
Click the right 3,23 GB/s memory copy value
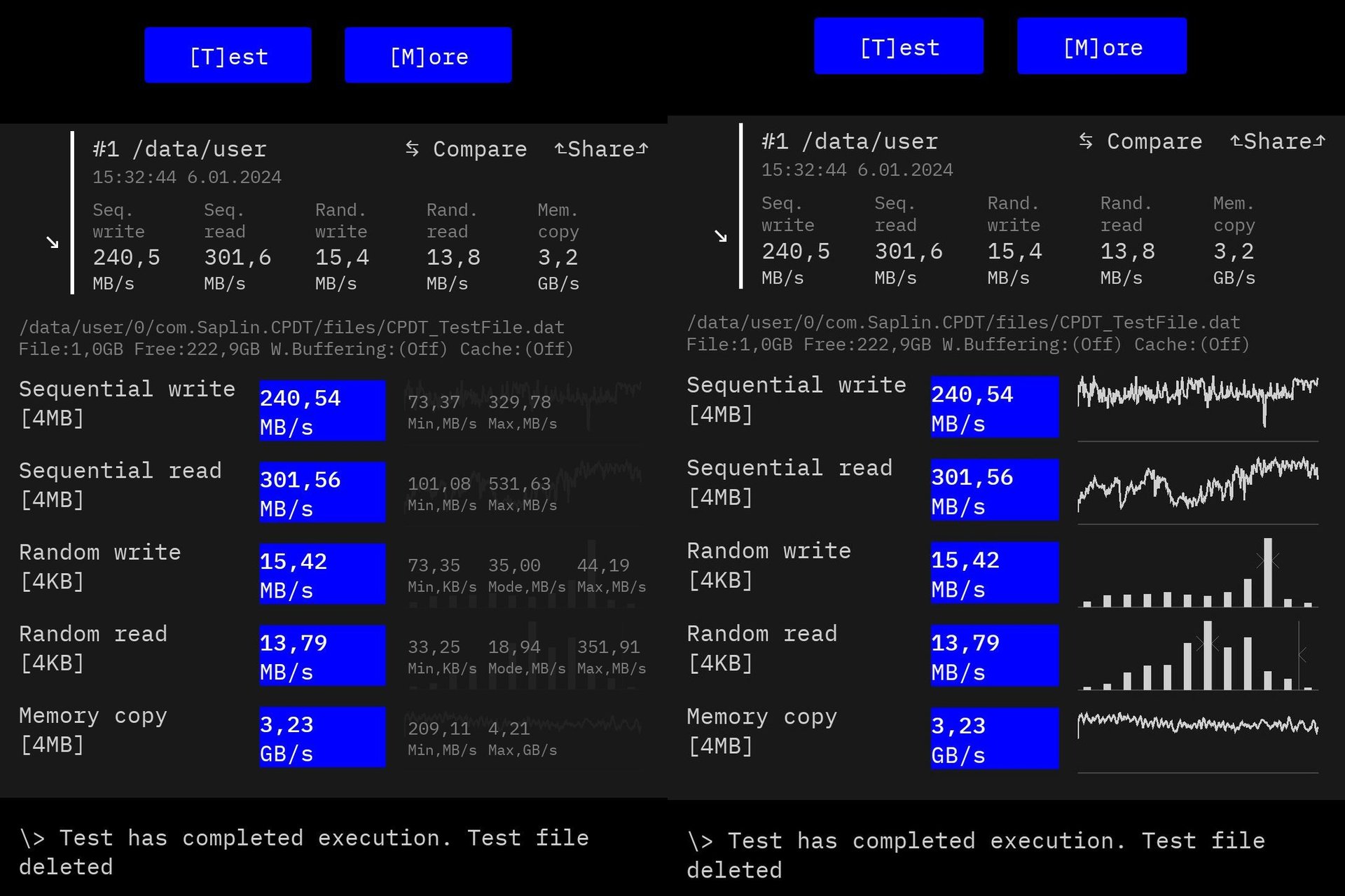tap(994, 738)
